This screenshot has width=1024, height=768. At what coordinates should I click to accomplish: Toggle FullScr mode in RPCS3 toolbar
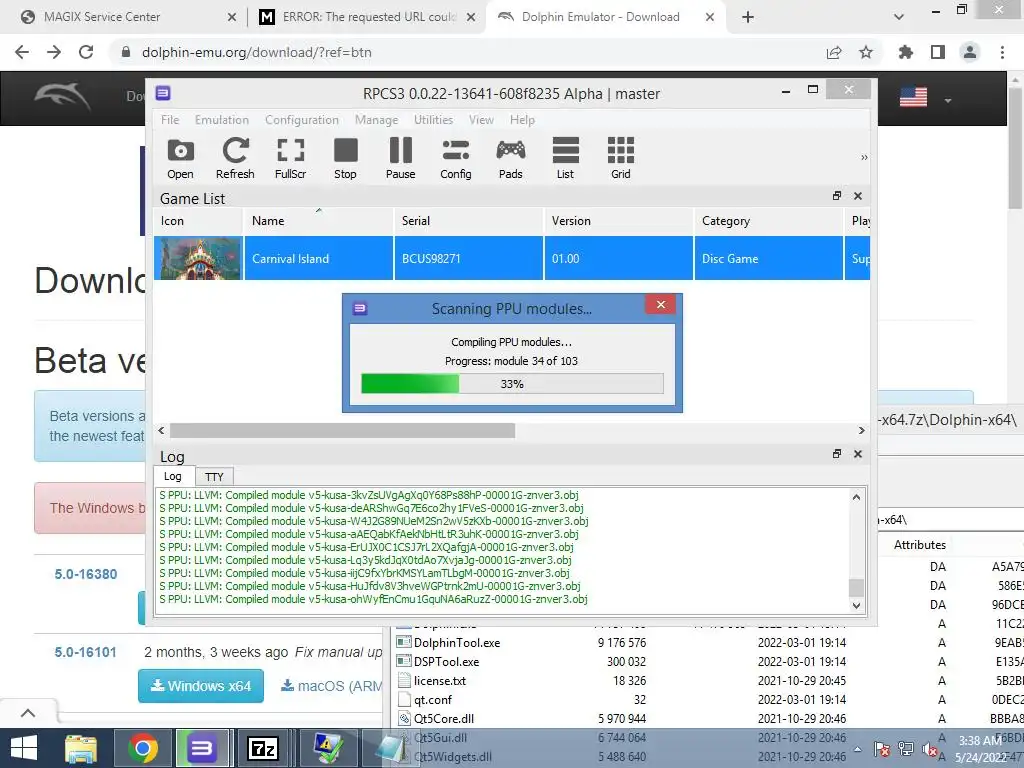click(291, 158)
